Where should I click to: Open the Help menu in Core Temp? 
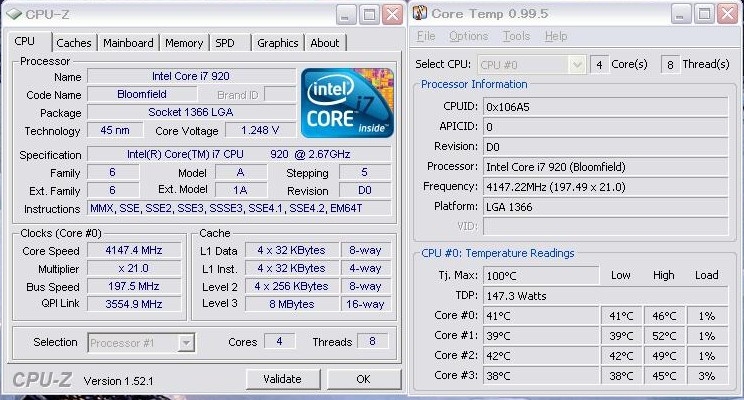click(x=556, y=36)
